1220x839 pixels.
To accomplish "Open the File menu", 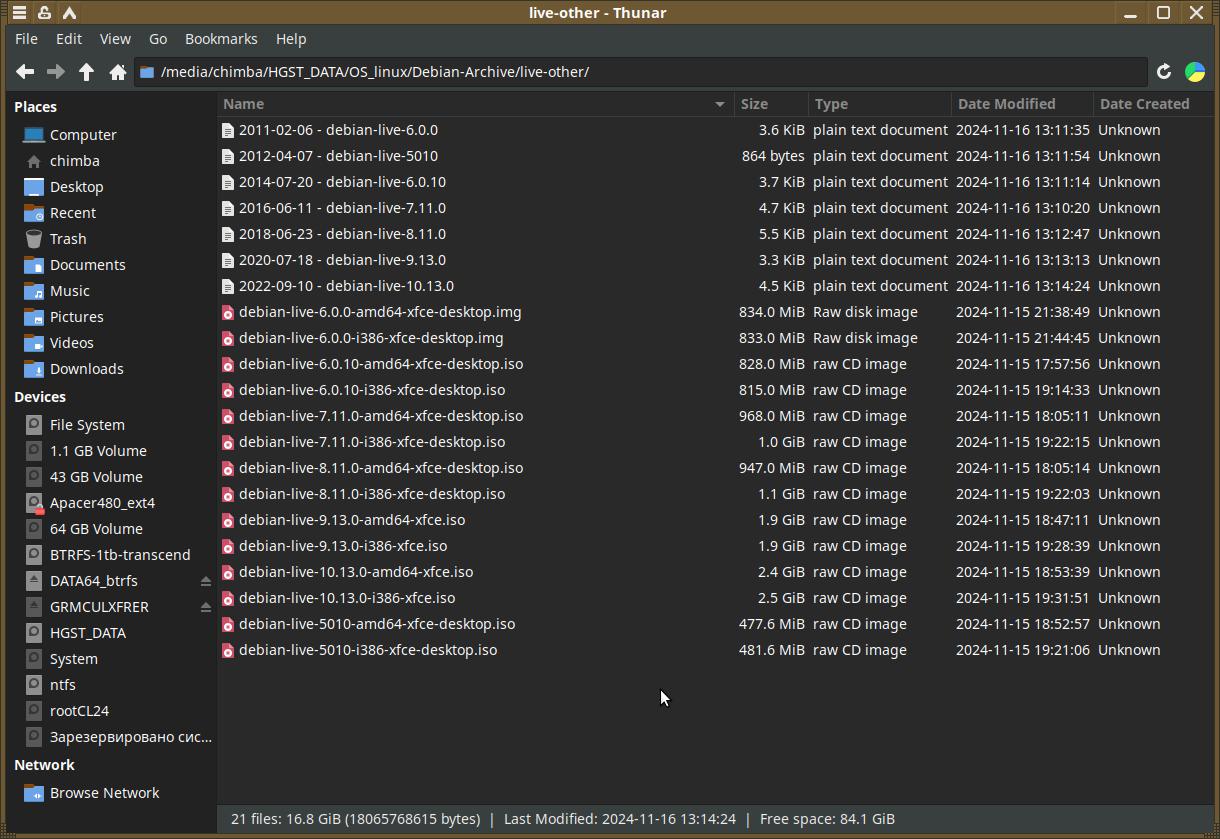I will coord(27,39).
